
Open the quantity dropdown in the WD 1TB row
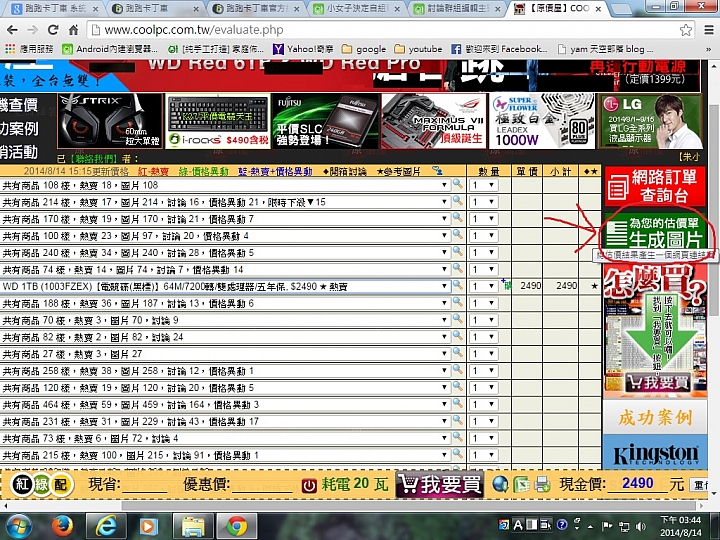point(483,286)
